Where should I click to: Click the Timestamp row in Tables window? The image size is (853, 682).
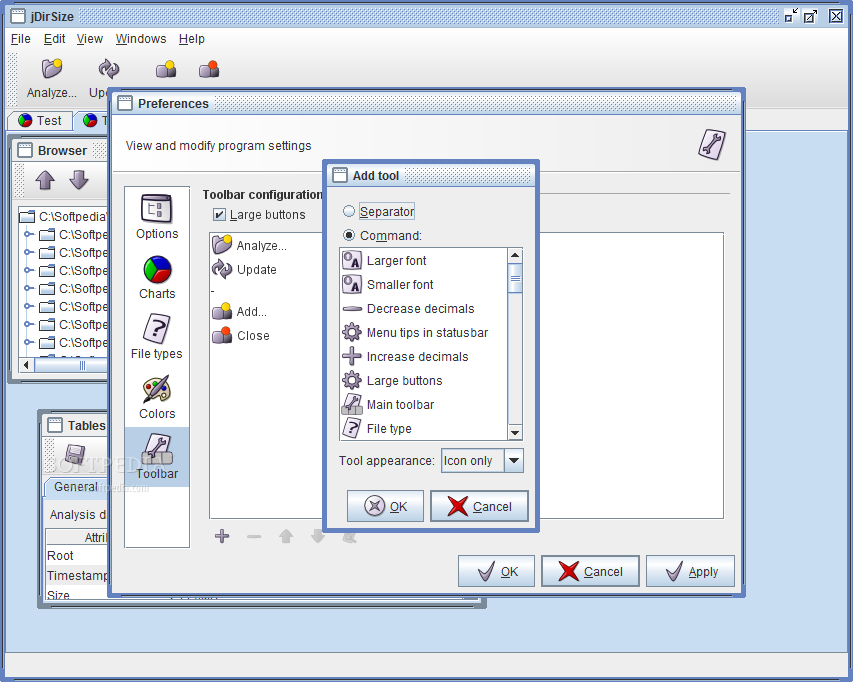[x=76, y=575]
